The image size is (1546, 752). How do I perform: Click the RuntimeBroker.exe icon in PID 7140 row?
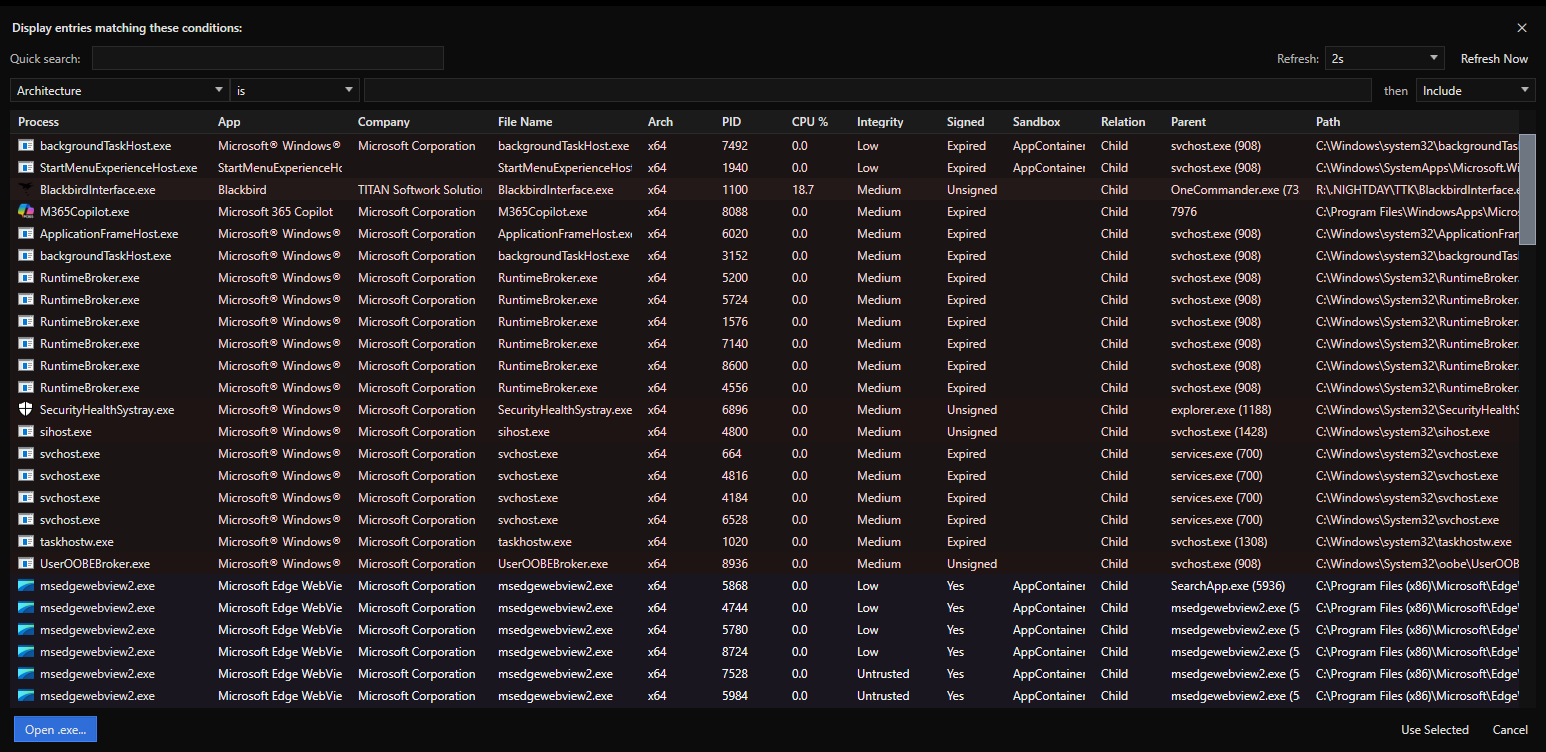[26, 344]
